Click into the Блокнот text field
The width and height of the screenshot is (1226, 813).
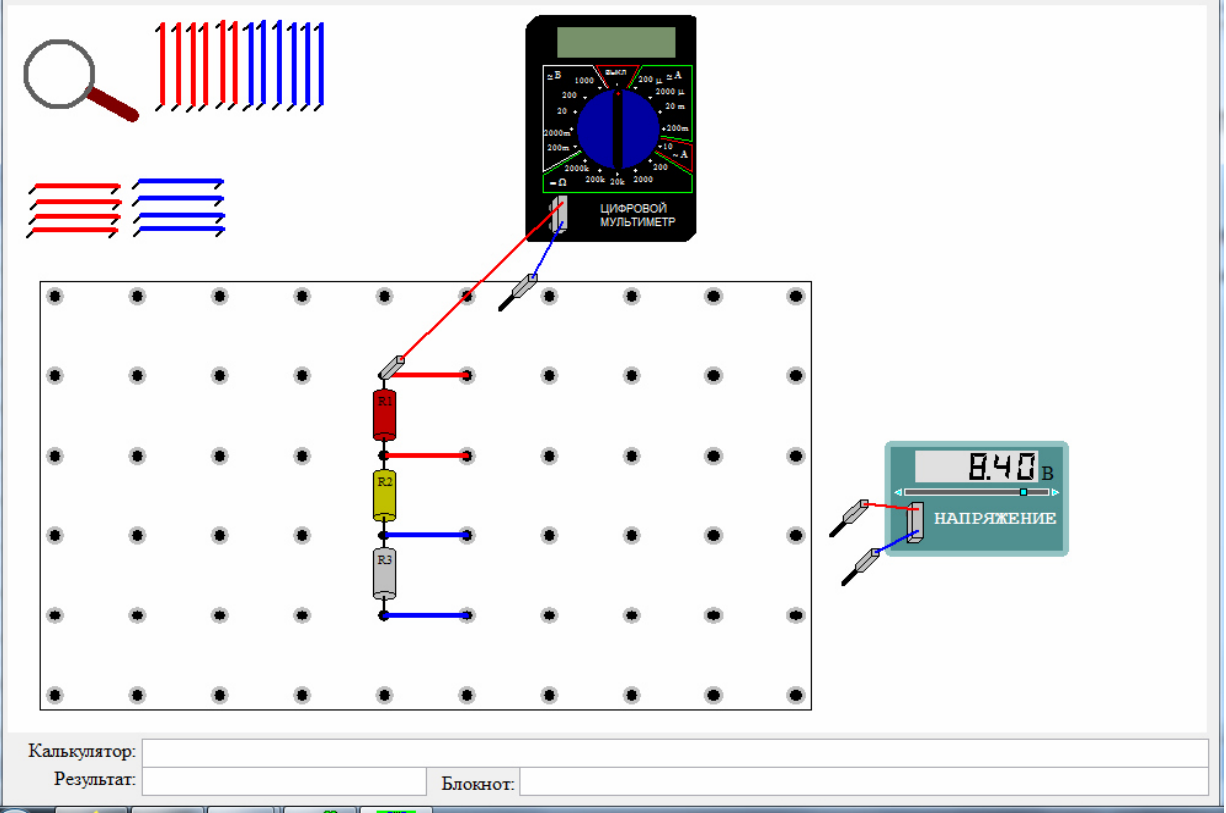pyautogui.click(x=864, y=782)
